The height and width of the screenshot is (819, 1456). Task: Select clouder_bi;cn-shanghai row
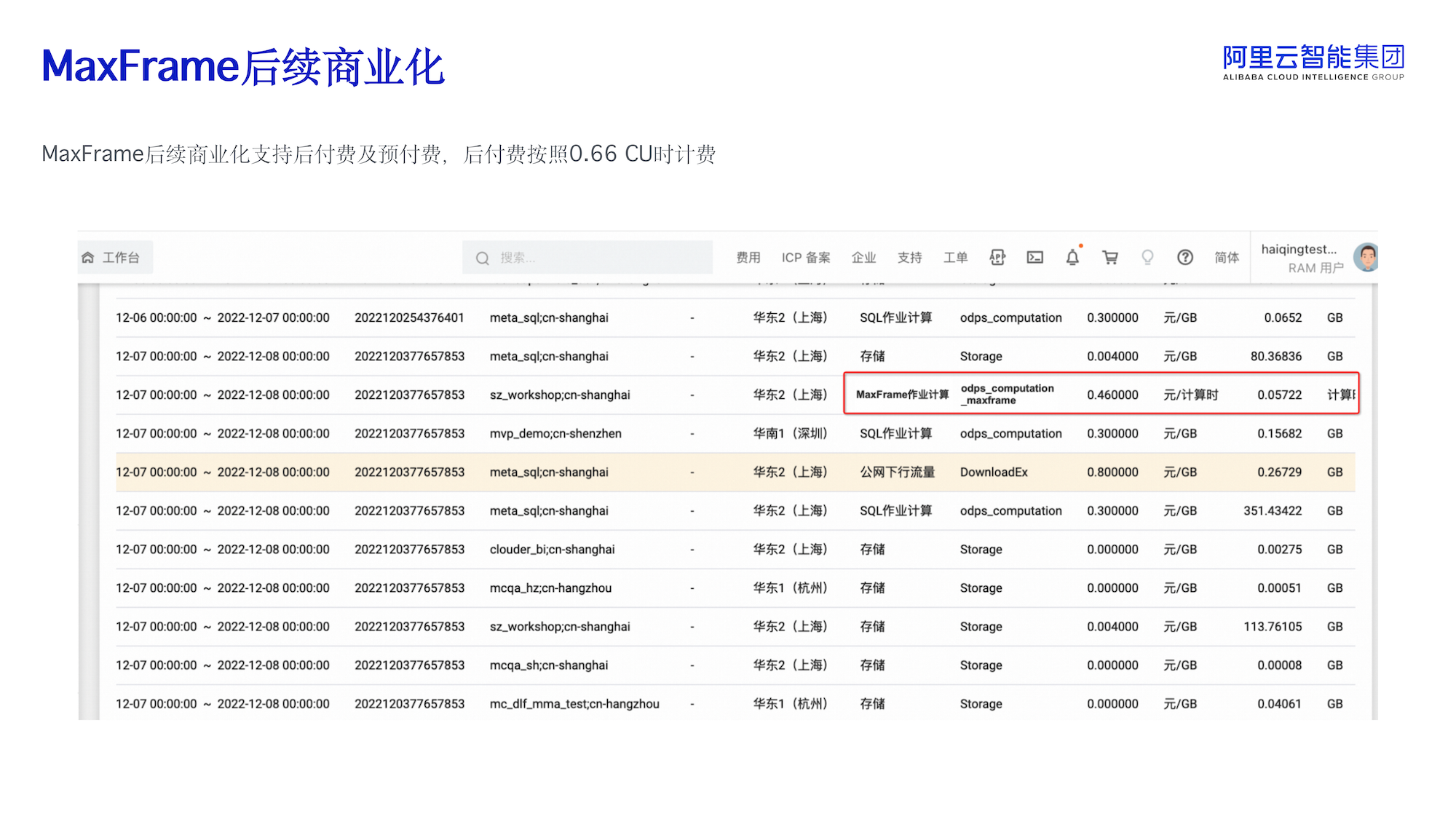[735, 549]
